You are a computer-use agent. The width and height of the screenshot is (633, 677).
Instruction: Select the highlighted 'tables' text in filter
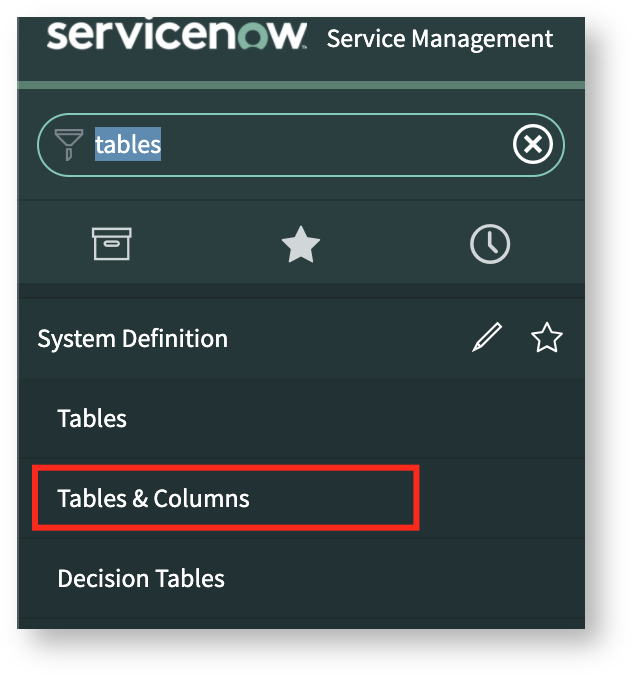(128, 145)
